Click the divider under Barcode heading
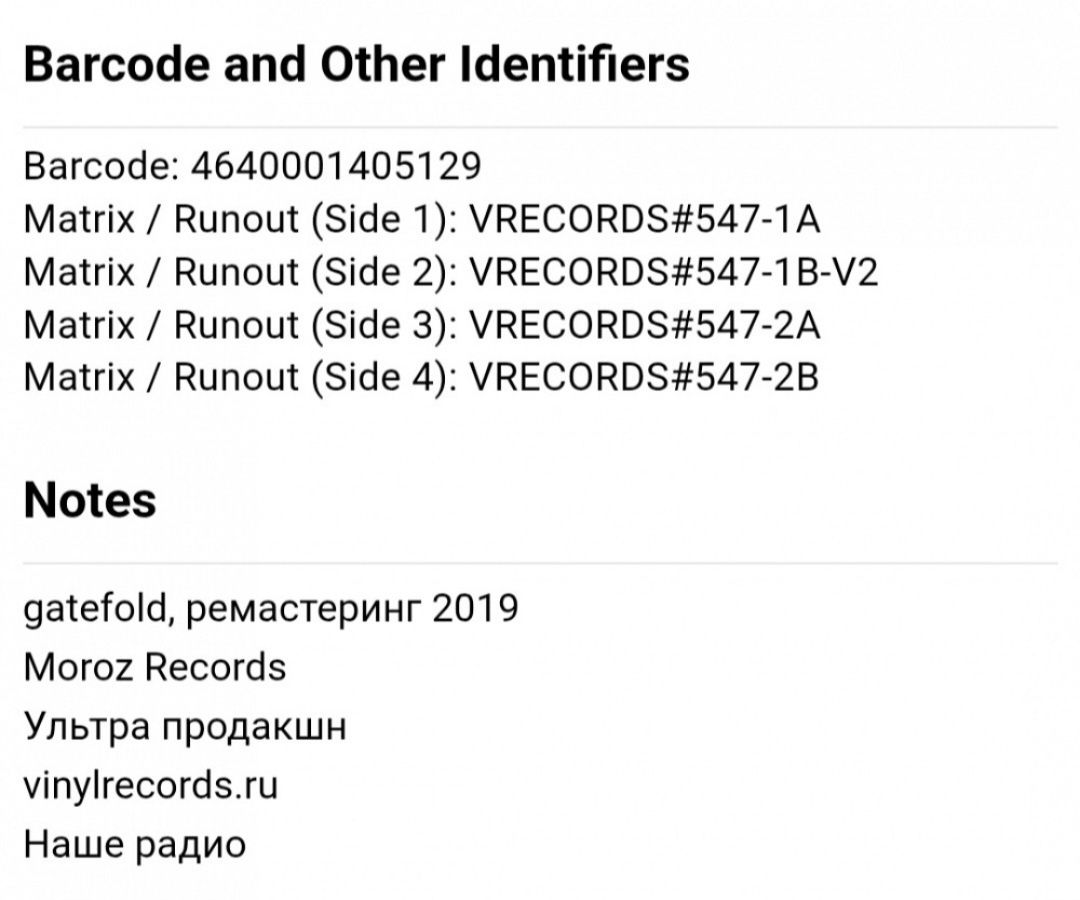 (x=540, y=127)
